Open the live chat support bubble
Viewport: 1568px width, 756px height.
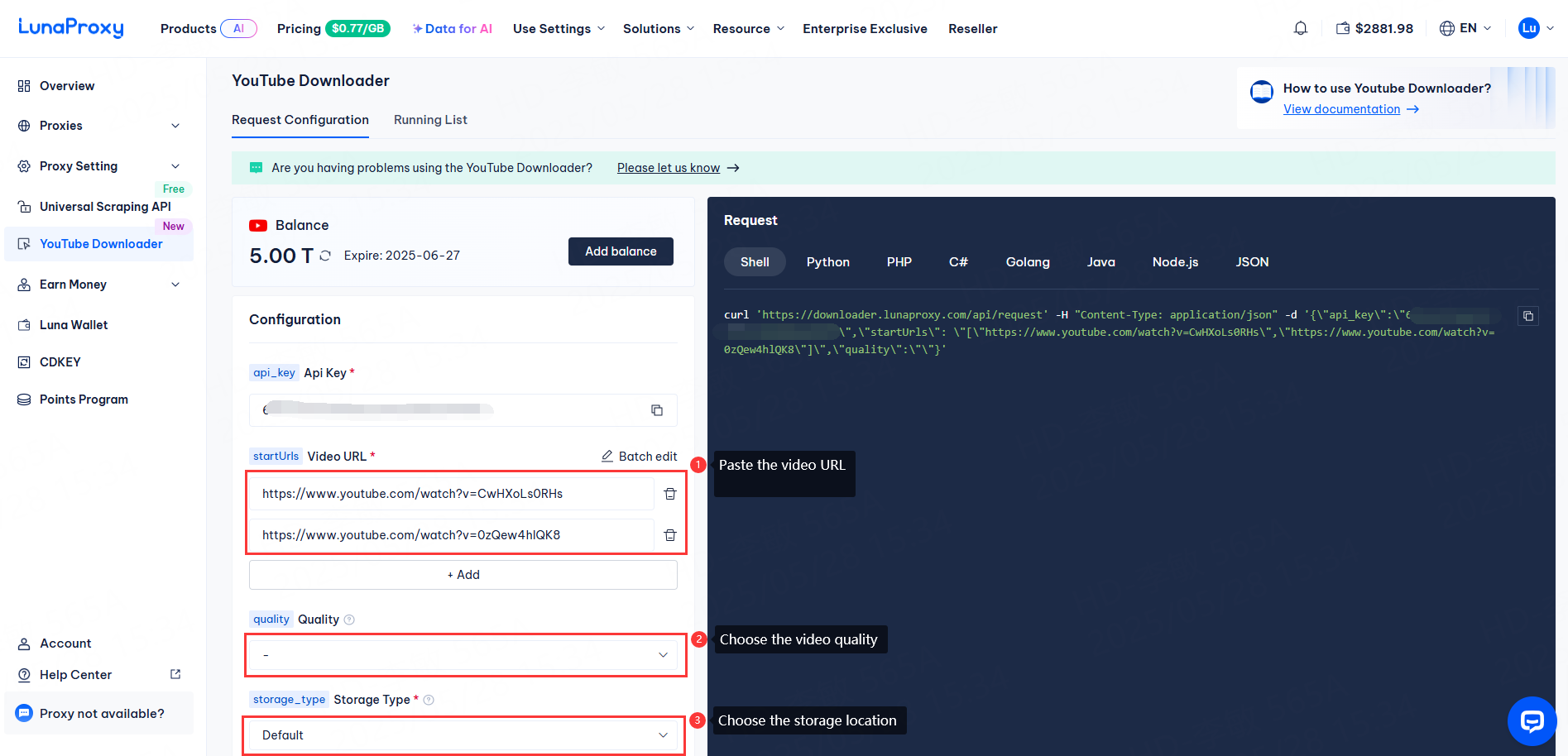(1532, 721)
